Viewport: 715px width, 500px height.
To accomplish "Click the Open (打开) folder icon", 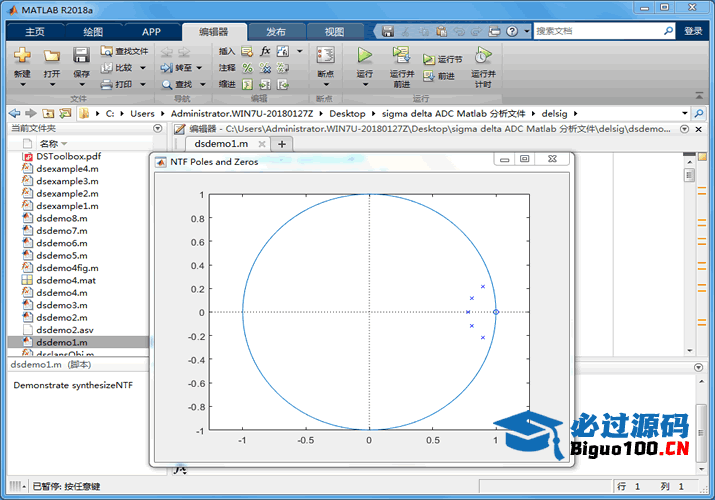I will pyautogui.click(x=52, y=56).
